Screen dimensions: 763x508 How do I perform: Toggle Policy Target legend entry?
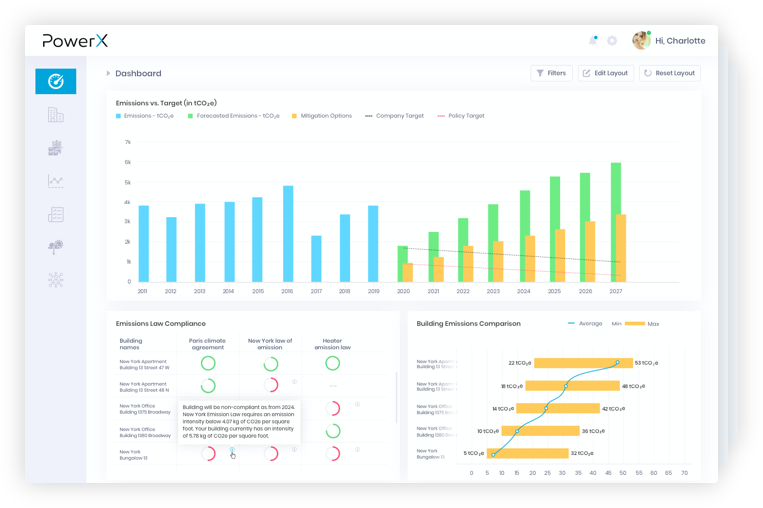point(461,116)
